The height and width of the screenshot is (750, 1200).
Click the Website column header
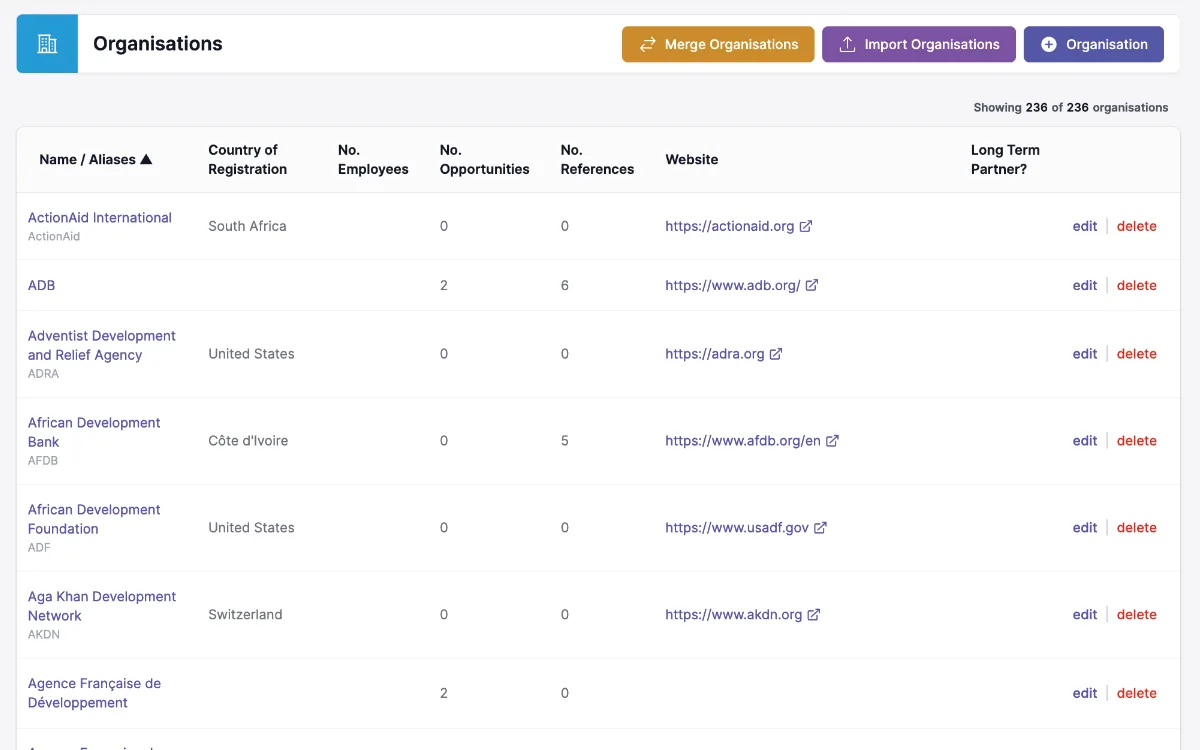(692, 159)
